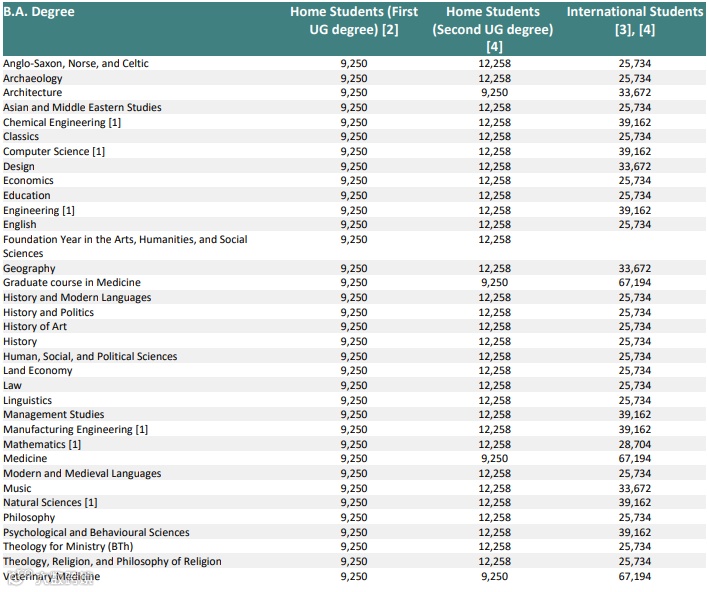Select the 'Geography' row label
Viewport: 707px width, 592px height.
(29, 268)
